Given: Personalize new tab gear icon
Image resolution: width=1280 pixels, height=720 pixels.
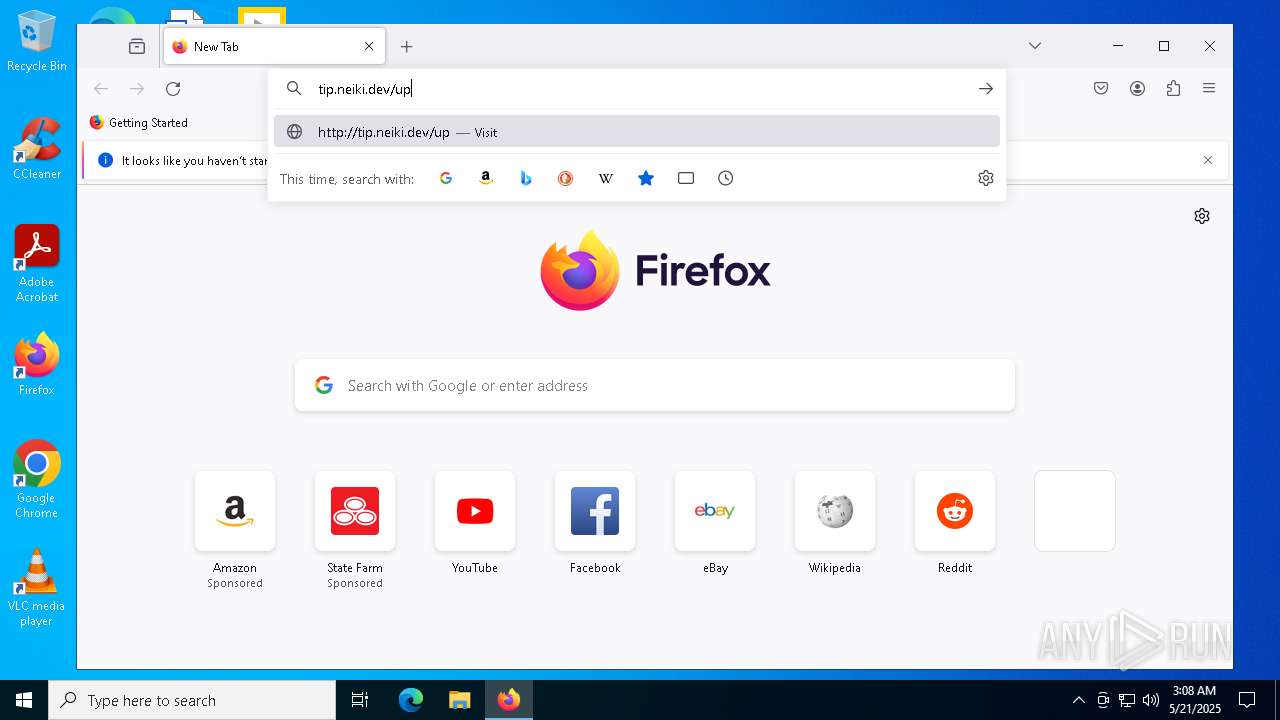Looking at the screenshot, I should pos(1202,216).
